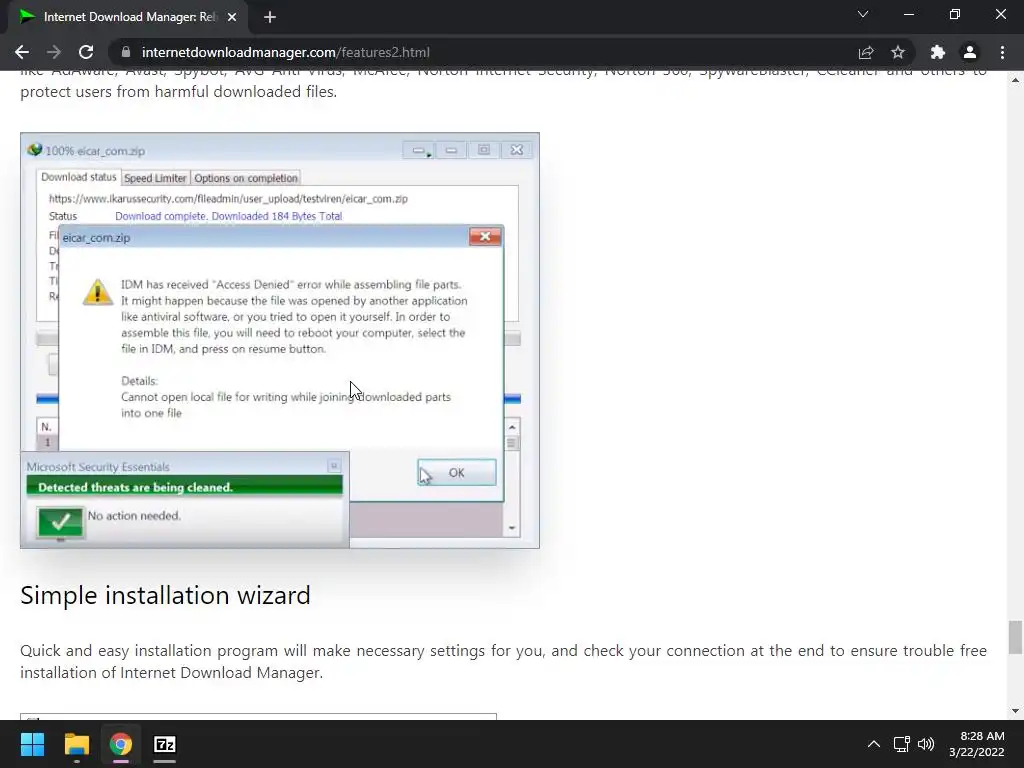1024x768 pixels.
Task: Click scrollbar down arrow
Action: click(x=1015, y=711)
